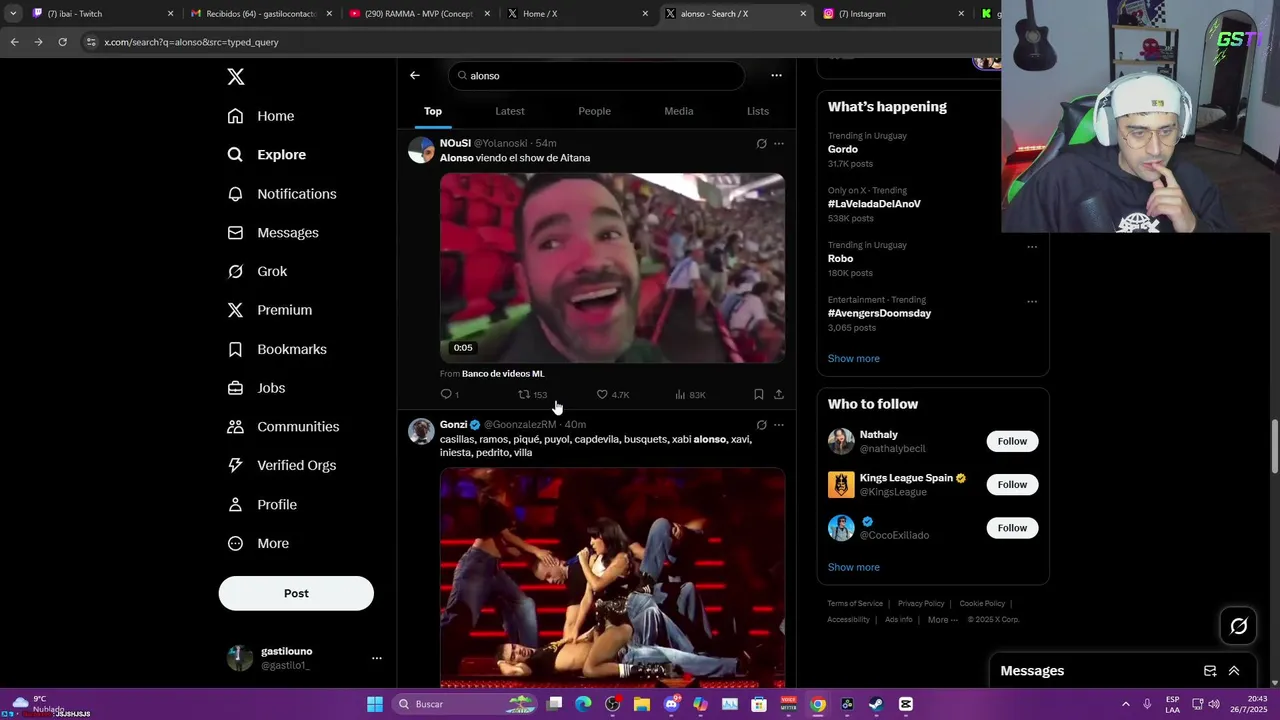Open Grok from the sidebar
The width and height of the screenshot is (1280, 720).
(x=257, y=272)
